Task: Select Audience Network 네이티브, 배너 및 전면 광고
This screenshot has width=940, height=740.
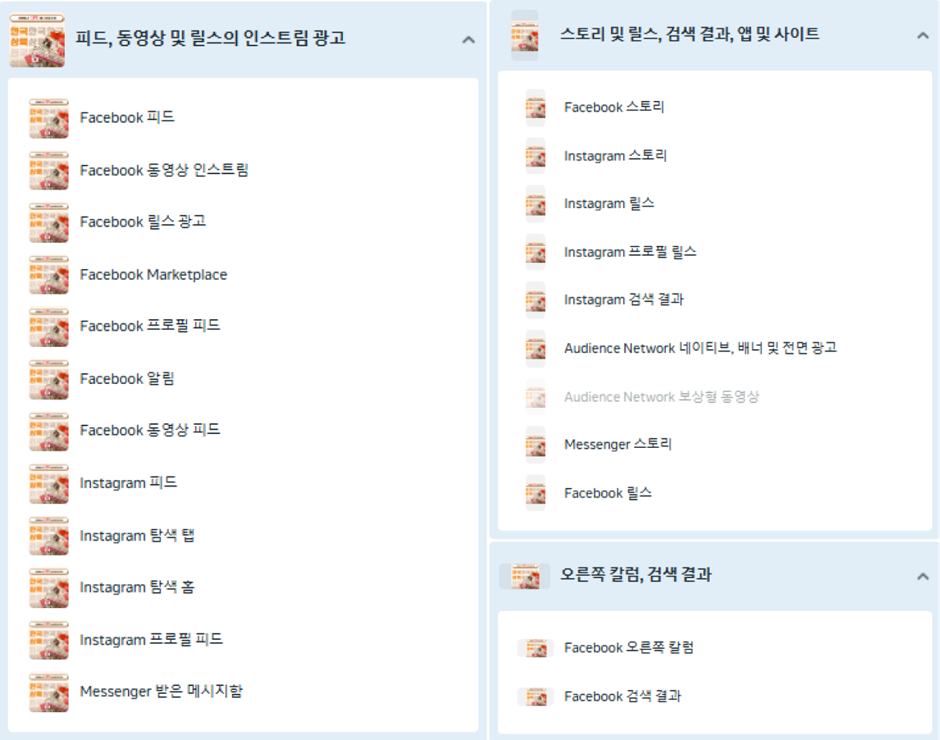Action: (700, 348)
